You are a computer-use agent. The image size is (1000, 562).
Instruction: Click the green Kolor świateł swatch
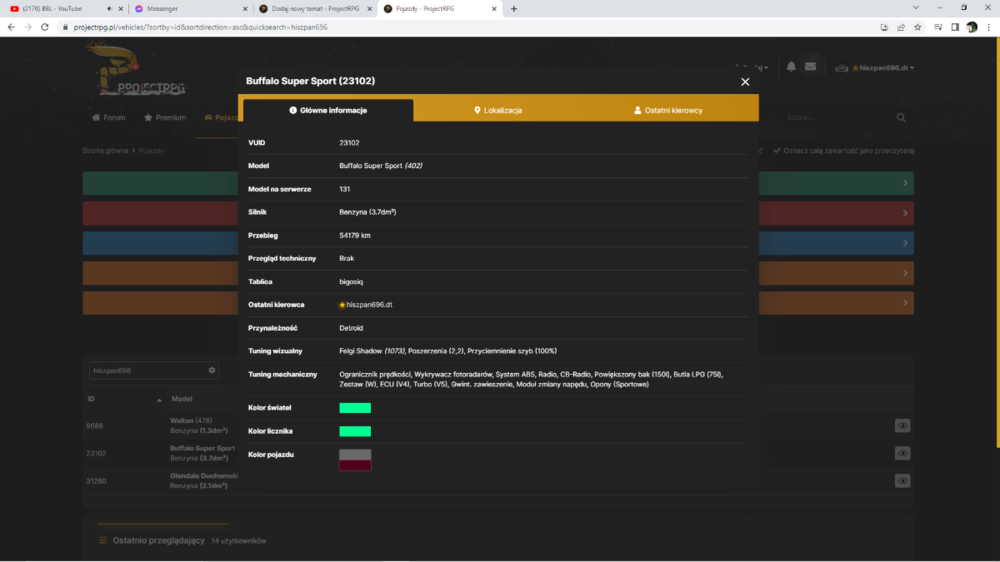point(355,408)
